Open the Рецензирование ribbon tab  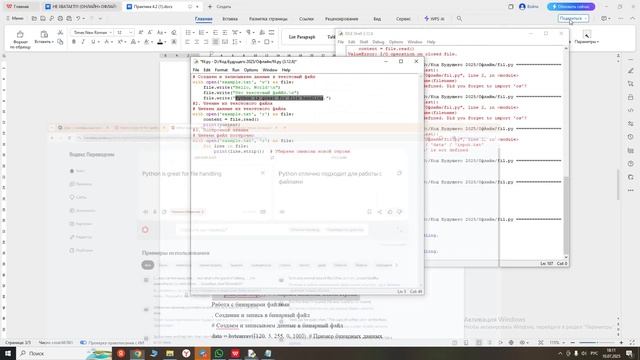[x=342, y=19]
